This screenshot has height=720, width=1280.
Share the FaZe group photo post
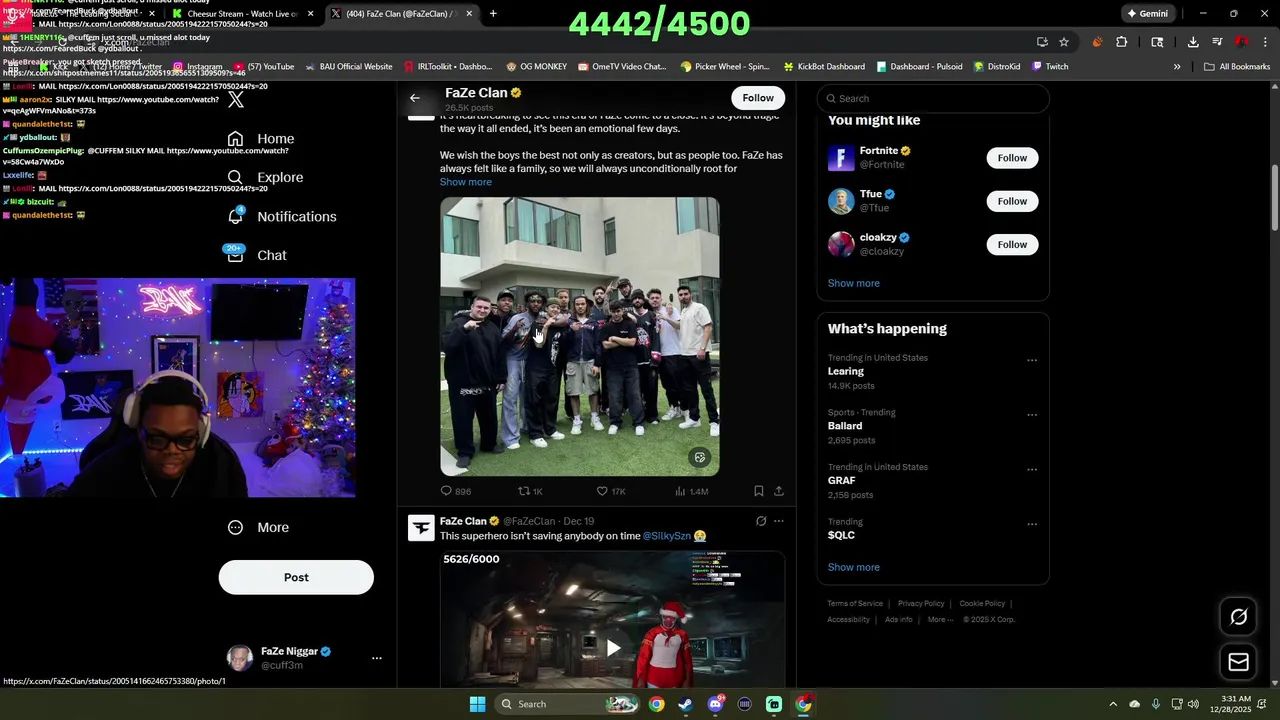point(779,491)
